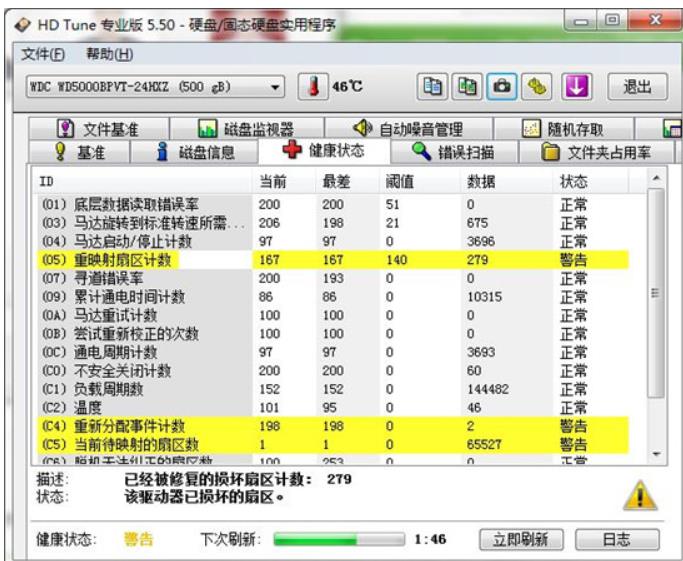683x561 pixels.
Task: Select row (0C) 通电周期计数
Action: click(333, 352)
